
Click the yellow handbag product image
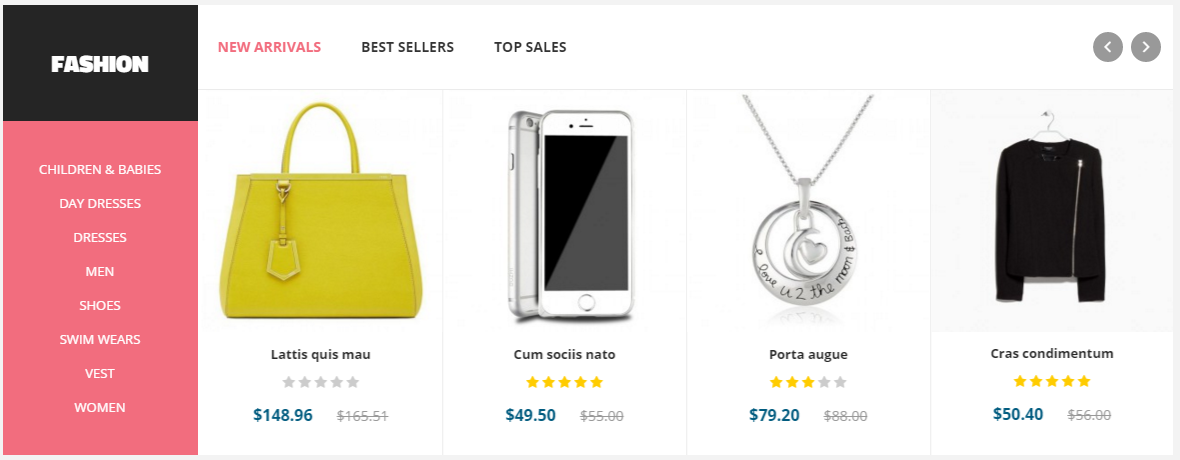(320, 215)
